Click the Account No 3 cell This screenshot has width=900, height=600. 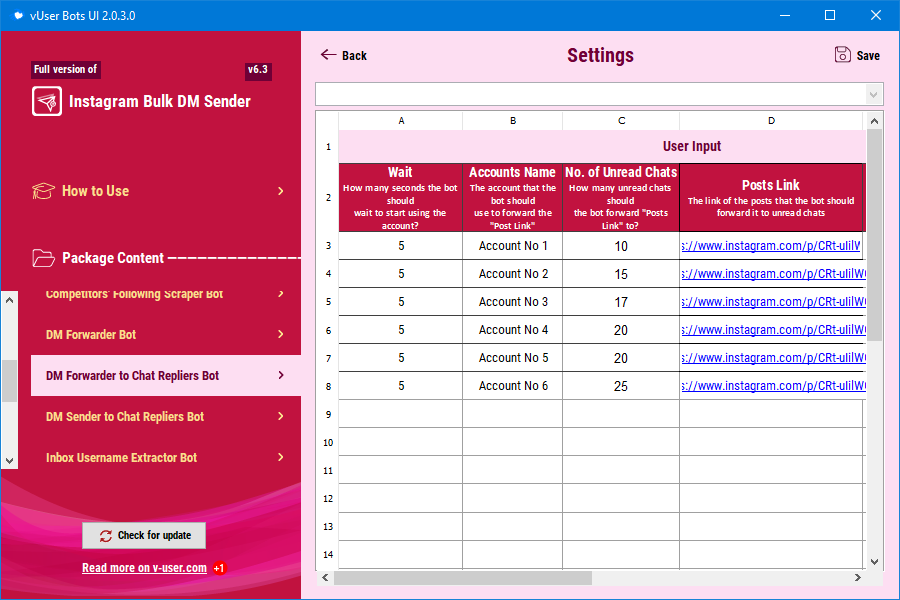pos(513,302)
